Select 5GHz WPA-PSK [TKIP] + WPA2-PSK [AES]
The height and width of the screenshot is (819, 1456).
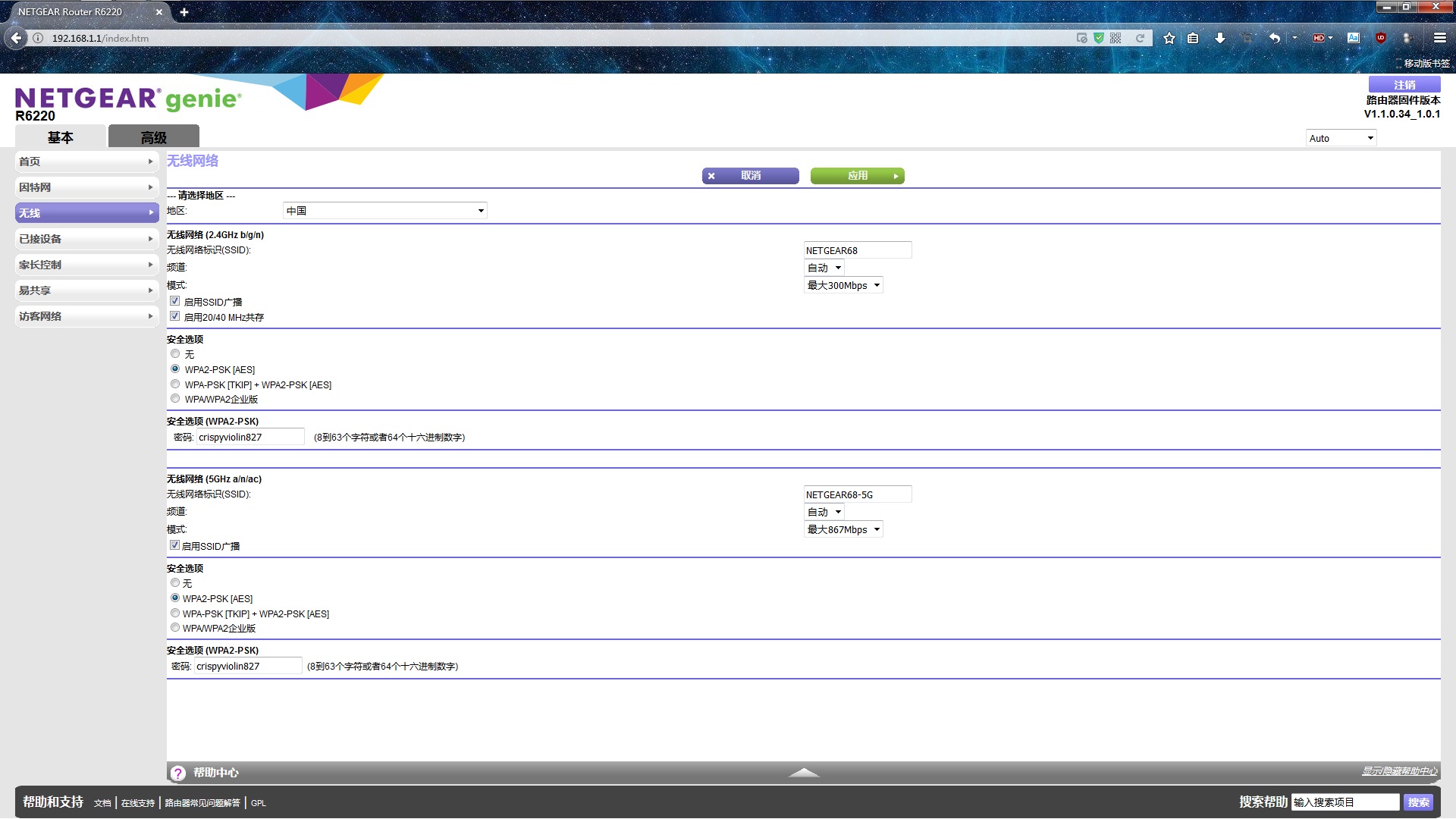[x=175, y=613]
